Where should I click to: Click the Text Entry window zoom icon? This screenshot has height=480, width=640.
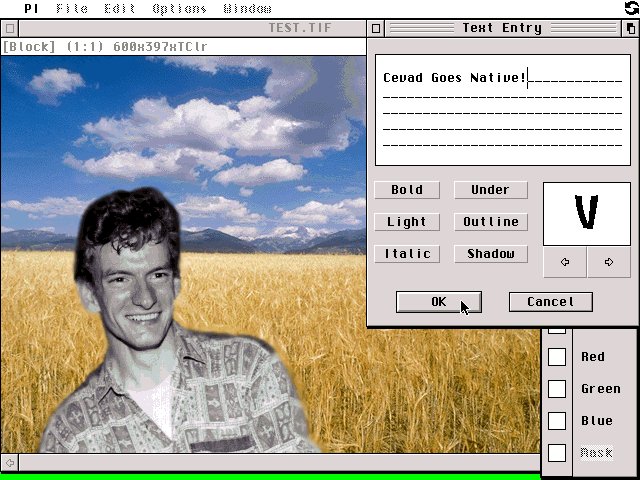coord(631,29)
